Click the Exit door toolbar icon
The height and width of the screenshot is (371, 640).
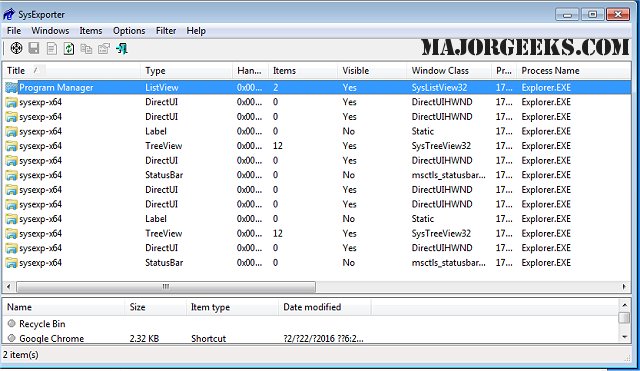click(122, 49)
